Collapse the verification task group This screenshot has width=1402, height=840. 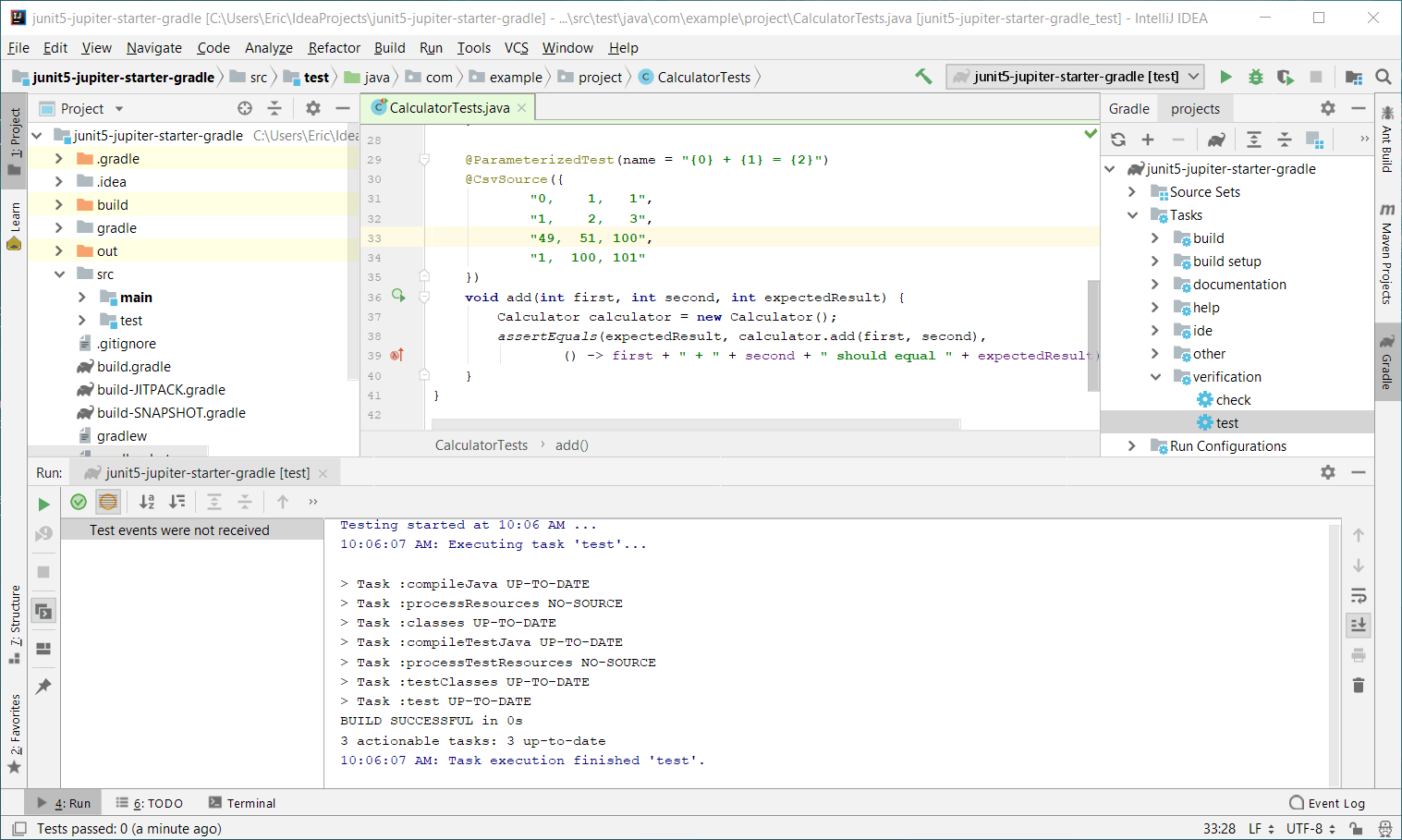coord(1155,377)
